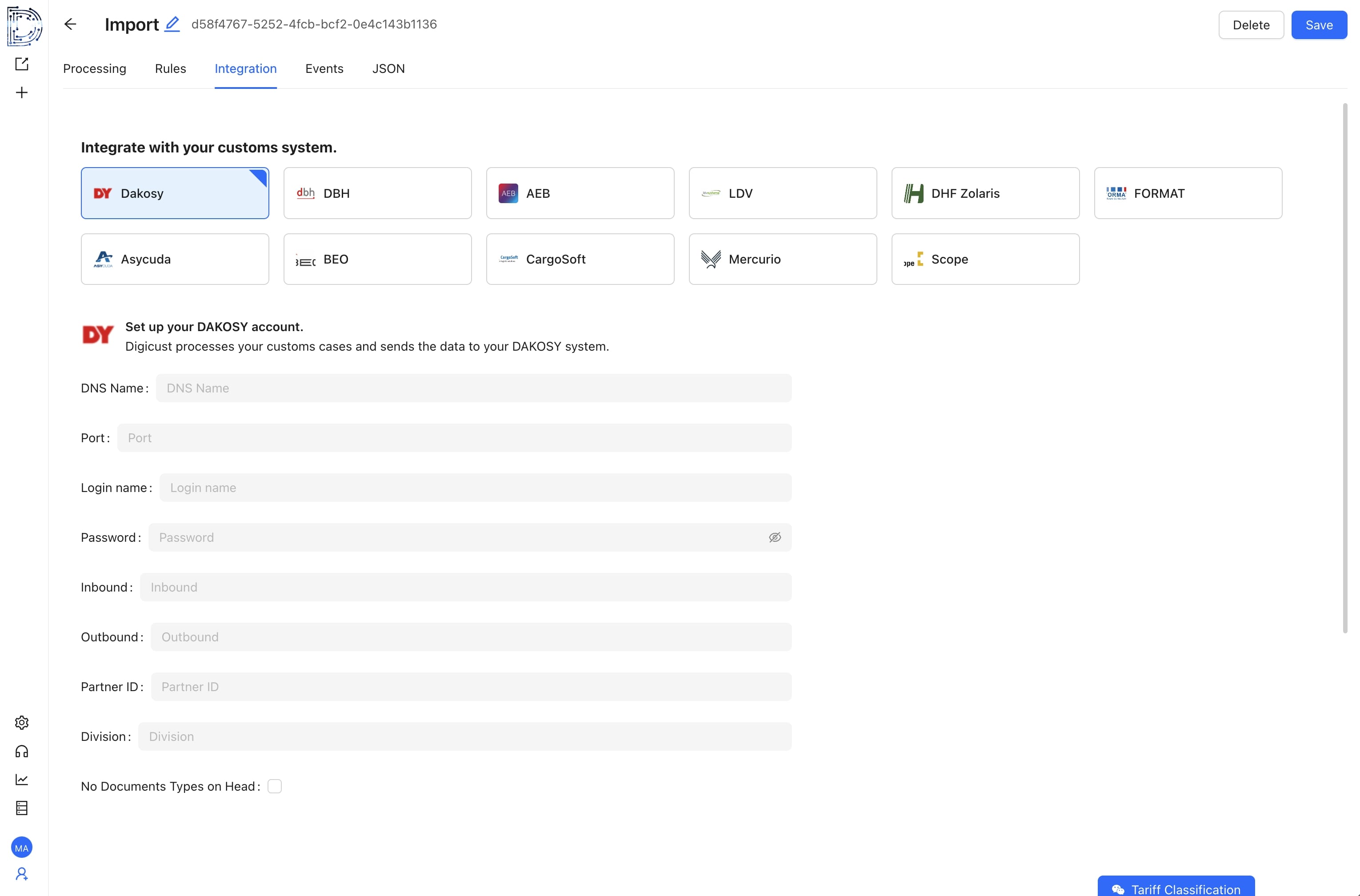Click the MA user avatar
The image size is (1360, 896).
[x=22, y=848]
